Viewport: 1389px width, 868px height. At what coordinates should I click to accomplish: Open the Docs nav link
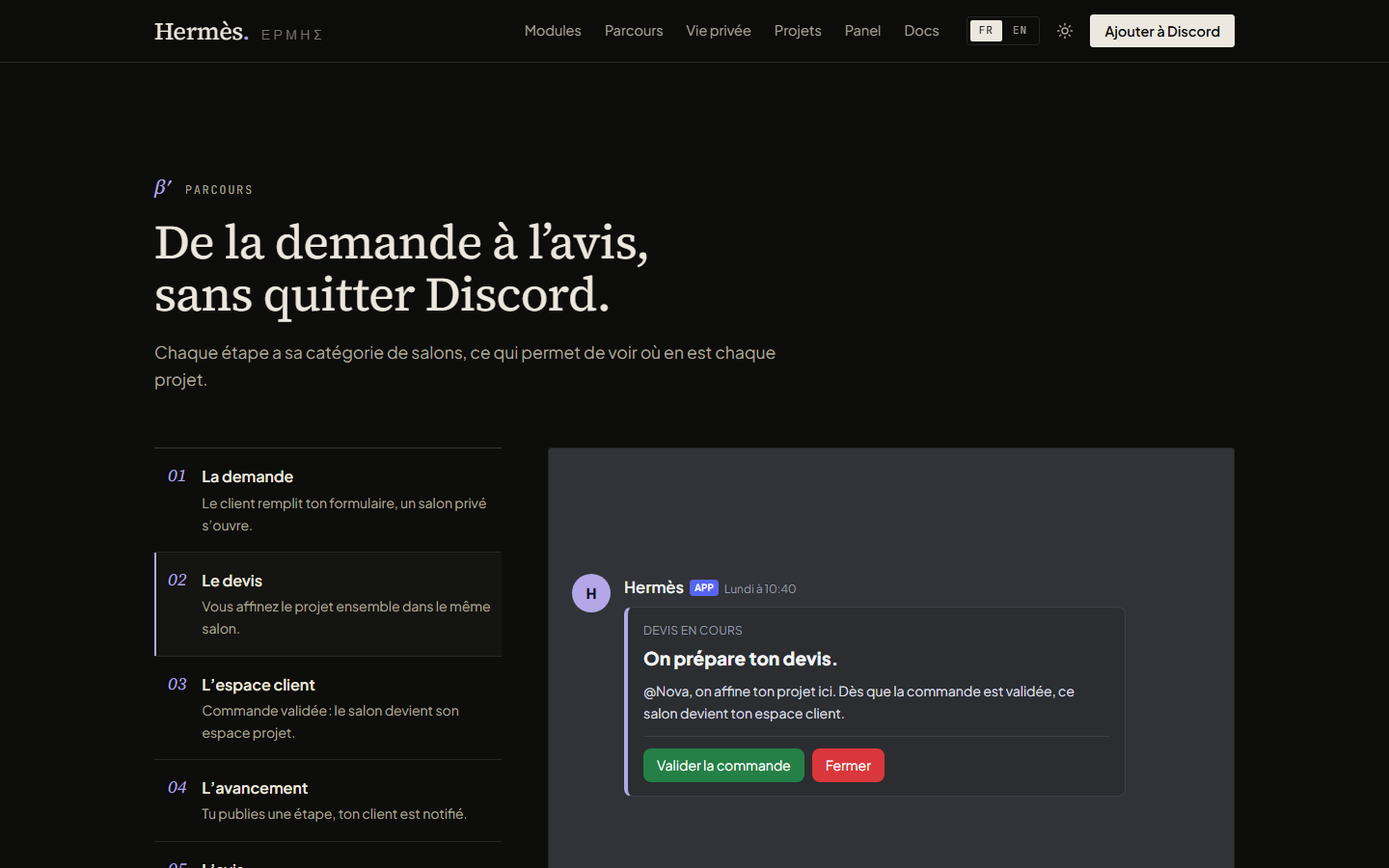pos(921,31)
